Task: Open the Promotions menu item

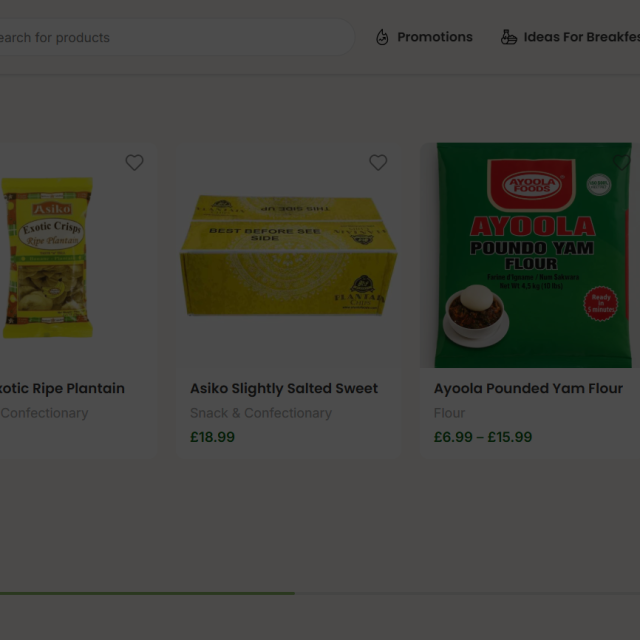Action: [x=435, y=37]
